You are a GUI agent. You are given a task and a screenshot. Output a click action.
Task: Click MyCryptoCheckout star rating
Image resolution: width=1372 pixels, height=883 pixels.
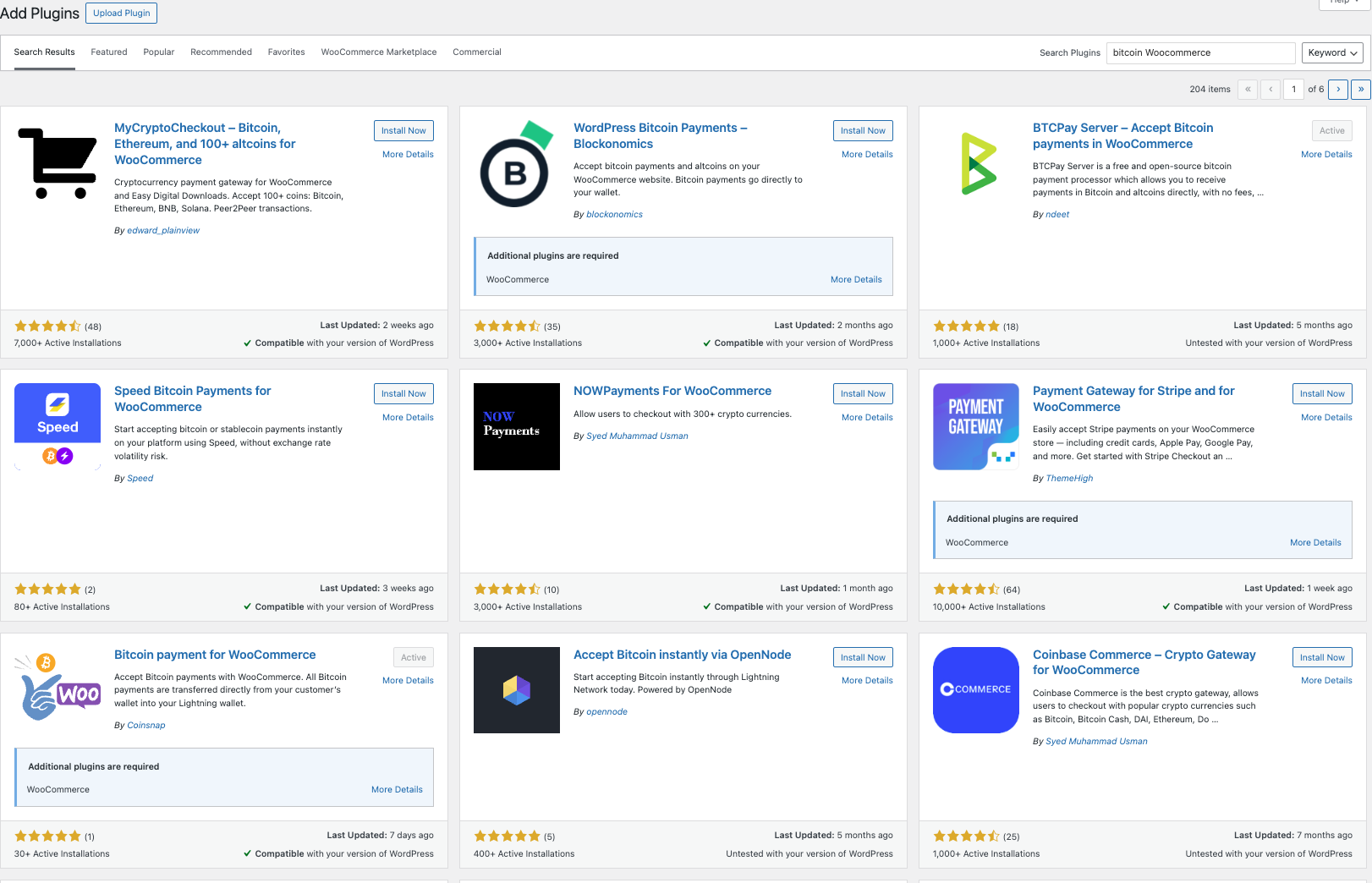[x=47, y=326]
